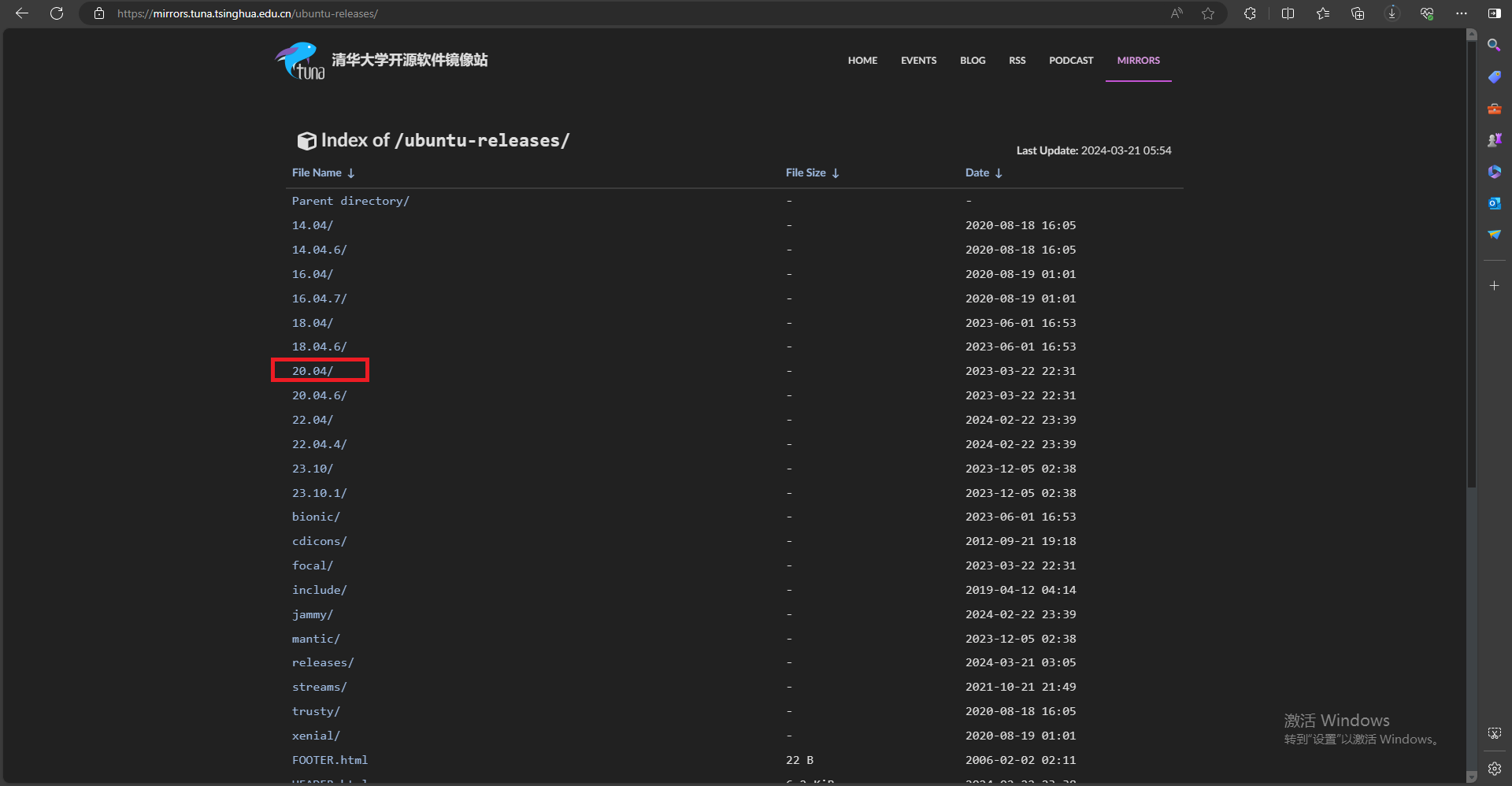Open the bionic/ directory
Viewport: 1512px width, 786px height.
pos(316,517)
